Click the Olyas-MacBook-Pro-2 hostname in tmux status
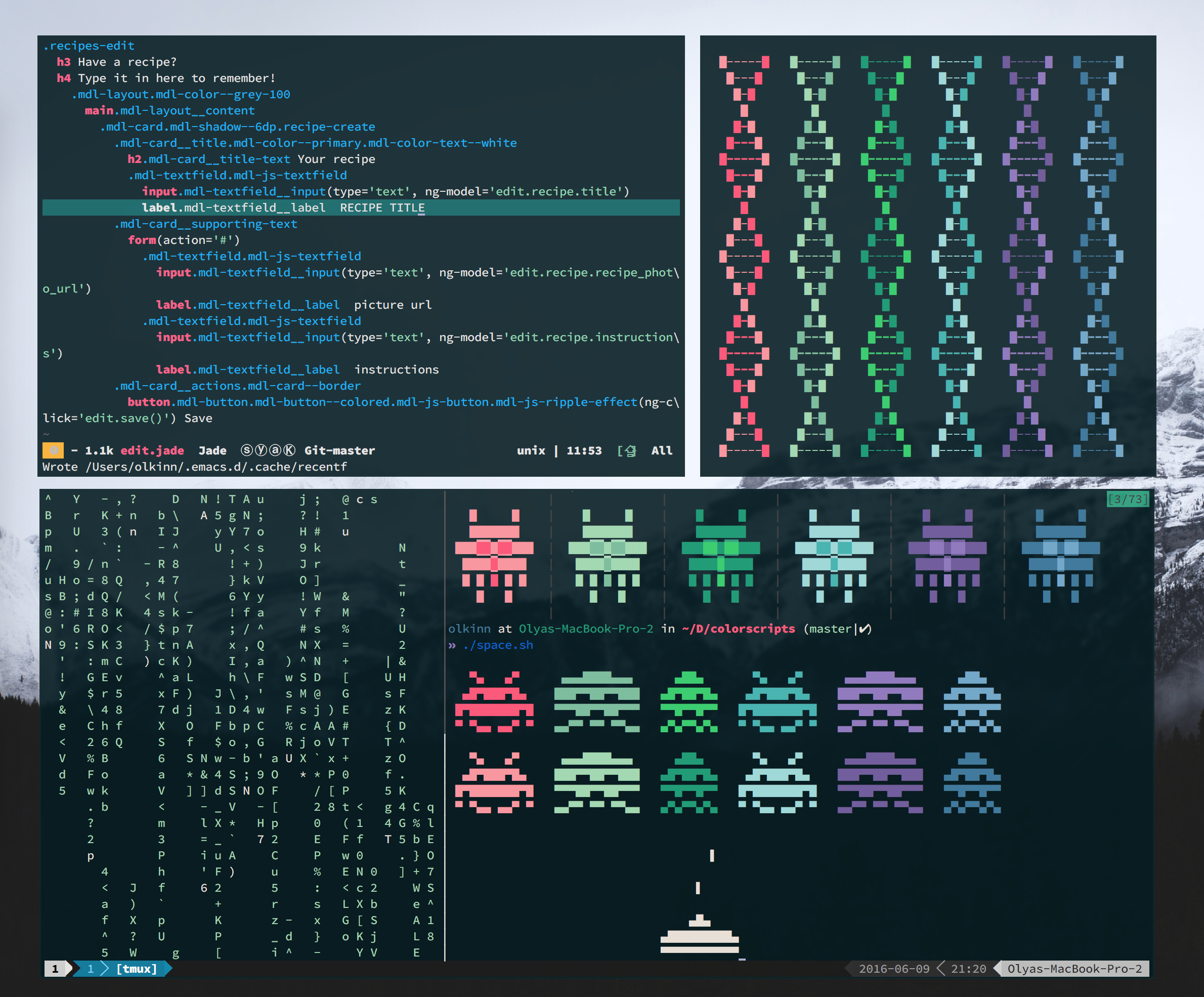The image size is (1204, 997). point(1074,969)
